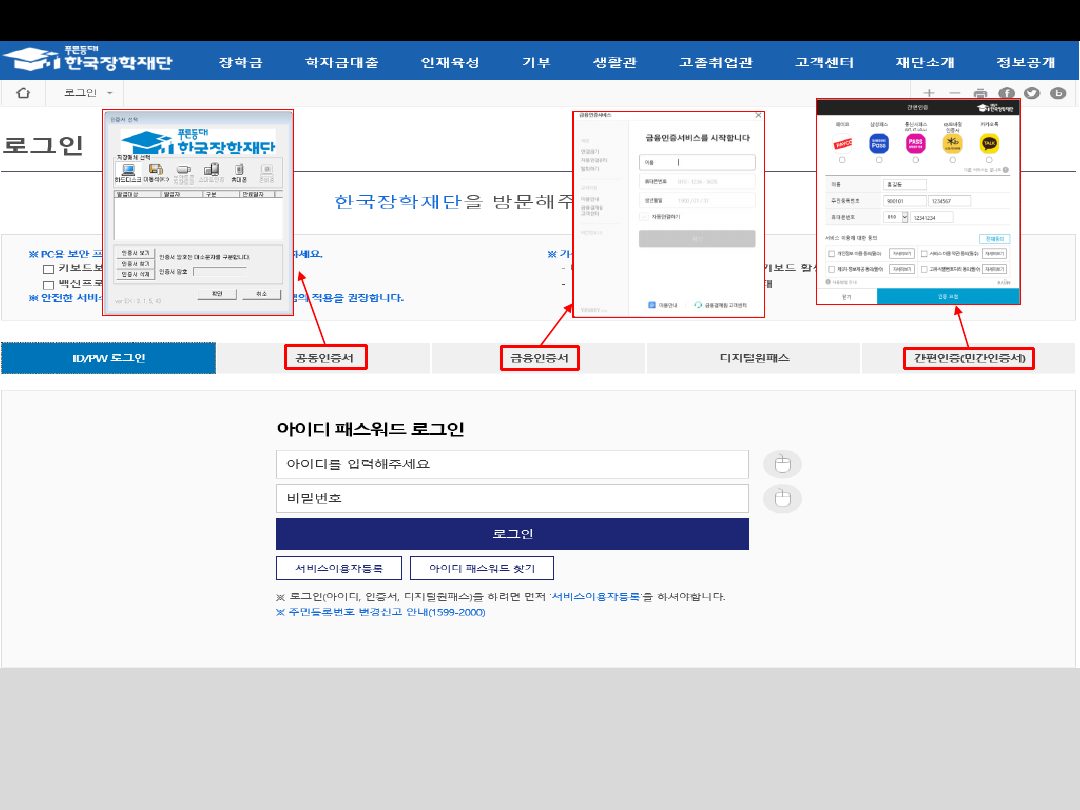Switch to the 간편인증(민간인증서) tab
The height and width of the screenshot is (810, 1080).
(969, 358)
